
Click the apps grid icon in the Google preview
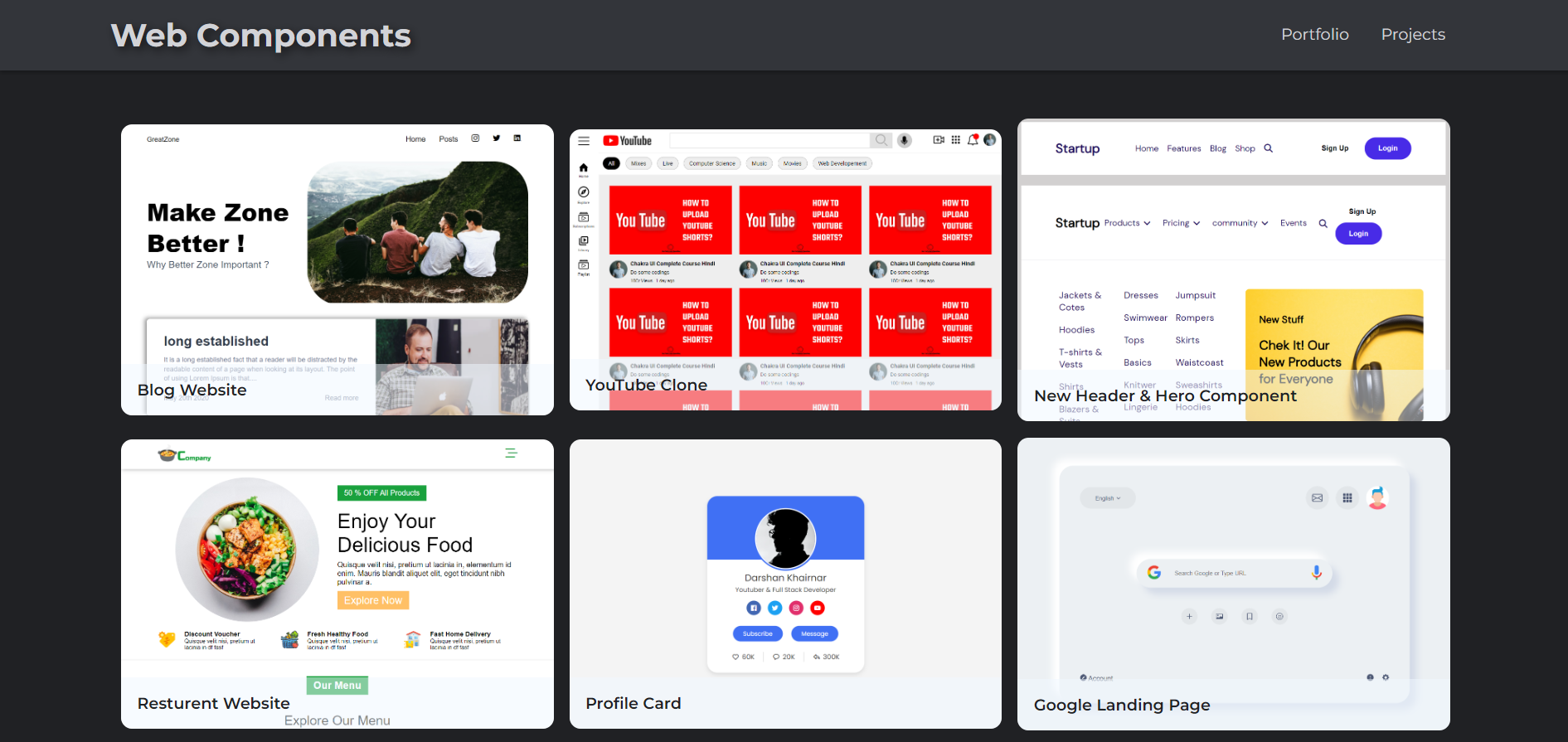coord(1347,498)
